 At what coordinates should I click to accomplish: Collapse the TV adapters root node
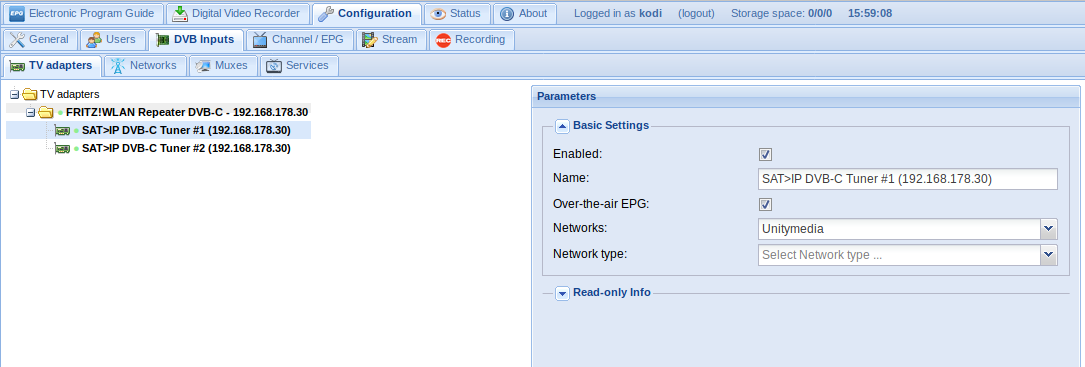[x=15, y=94]
